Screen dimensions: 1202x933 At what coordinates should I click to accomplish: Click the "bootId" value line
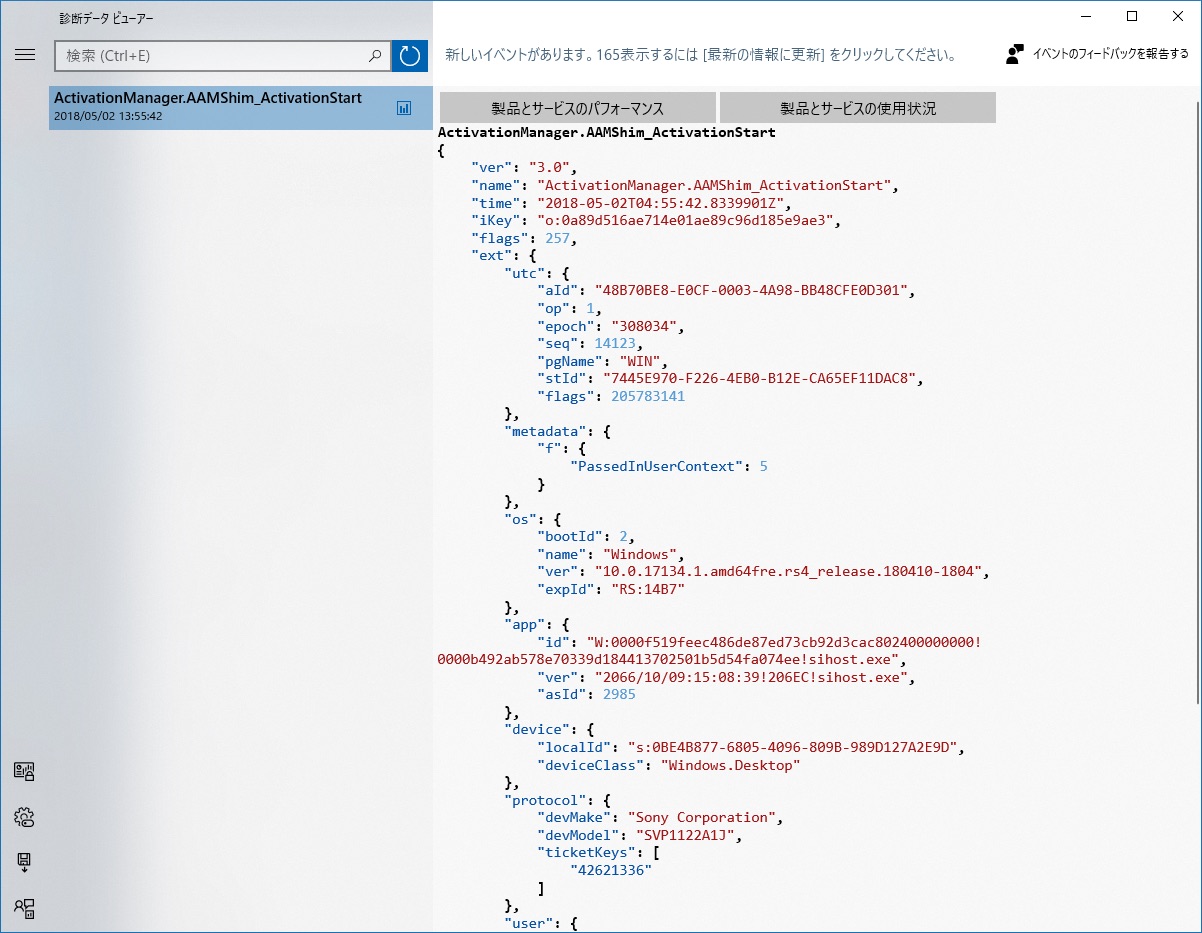(x=586, y=536)
